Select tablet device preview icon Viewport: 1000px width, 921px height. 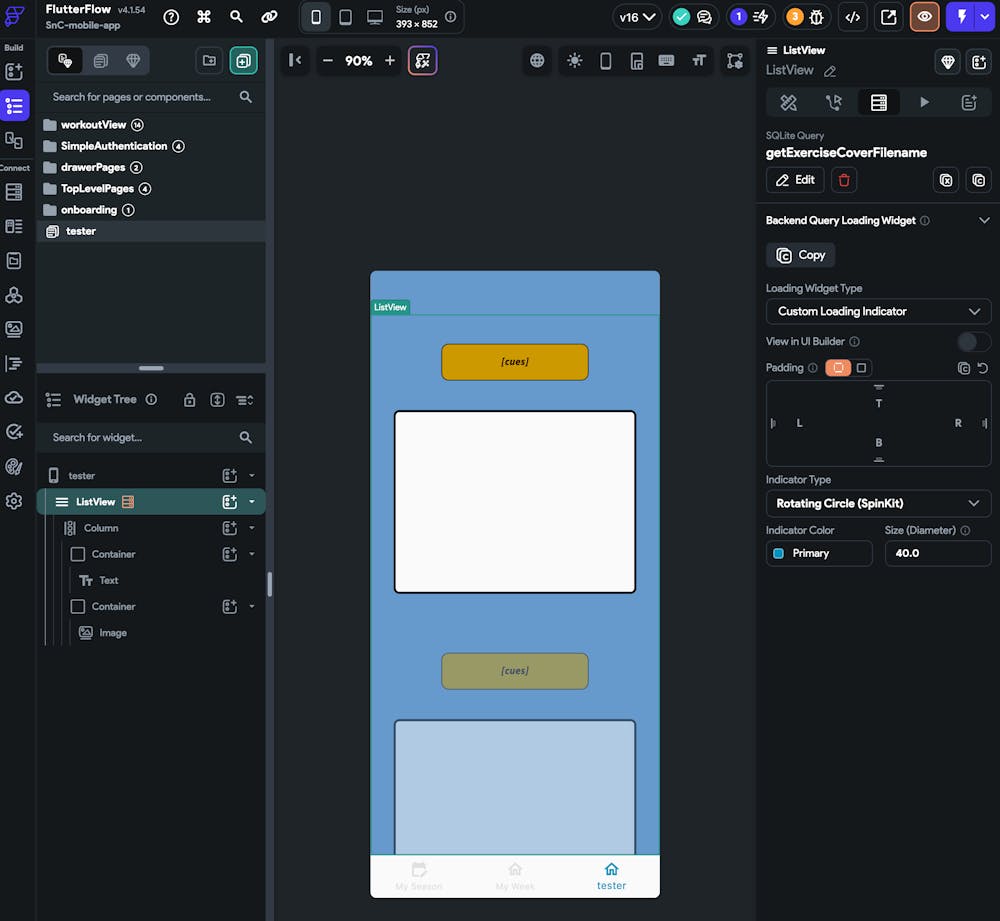tap(345, 17)
